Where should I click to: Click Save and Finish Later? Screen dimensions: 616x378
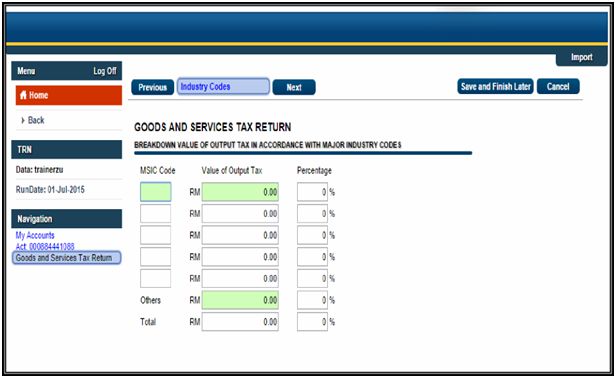(495, 86)
